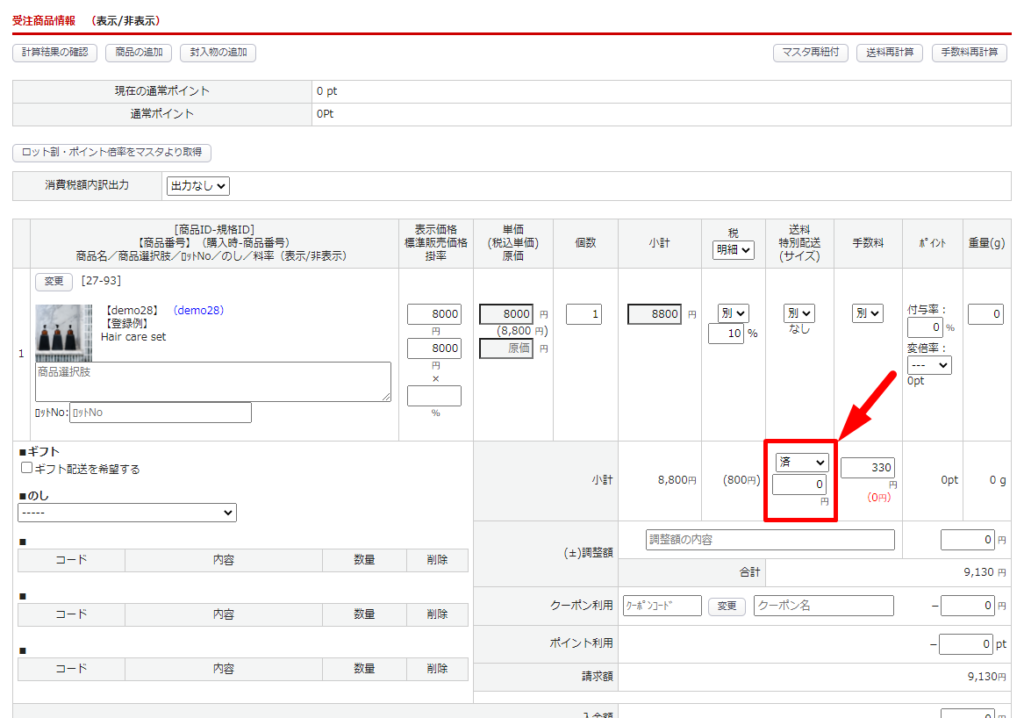This screenshot has height=718, width=1024.
Task: Open the 税 明細 dropdown in header
Action: (x=733, y=250)
